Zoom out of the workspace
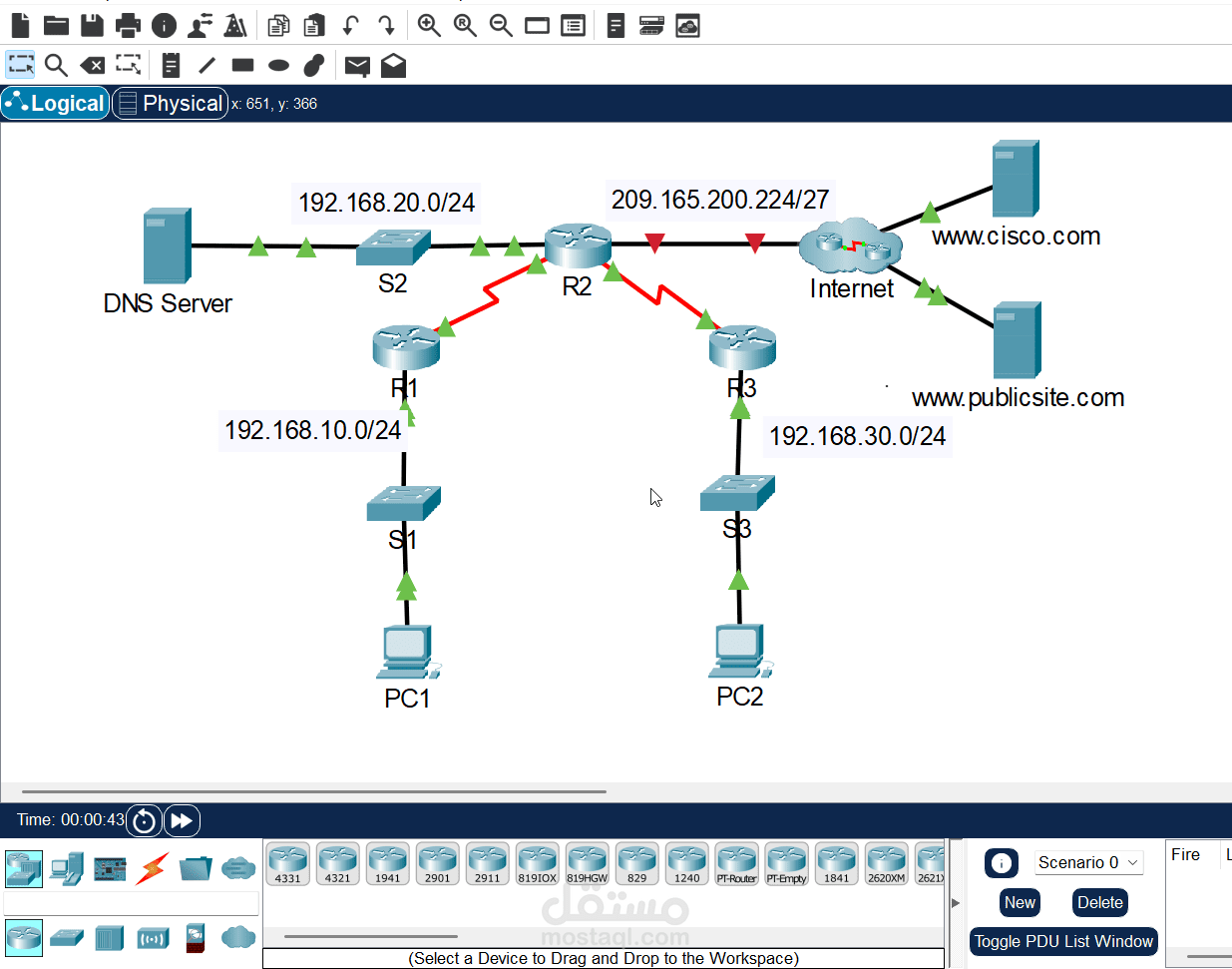This screenshot has width=1232, height=969. (x=501, y=25)
